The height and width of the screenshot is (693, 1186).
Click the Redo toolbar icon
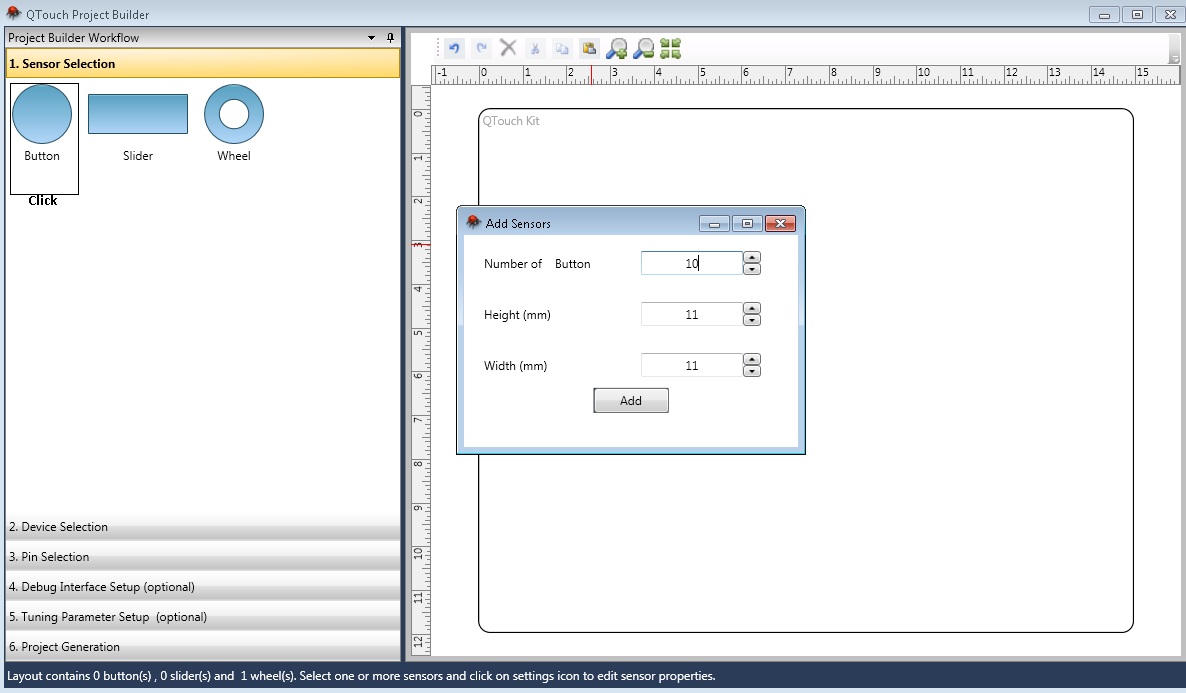point(481,48)
